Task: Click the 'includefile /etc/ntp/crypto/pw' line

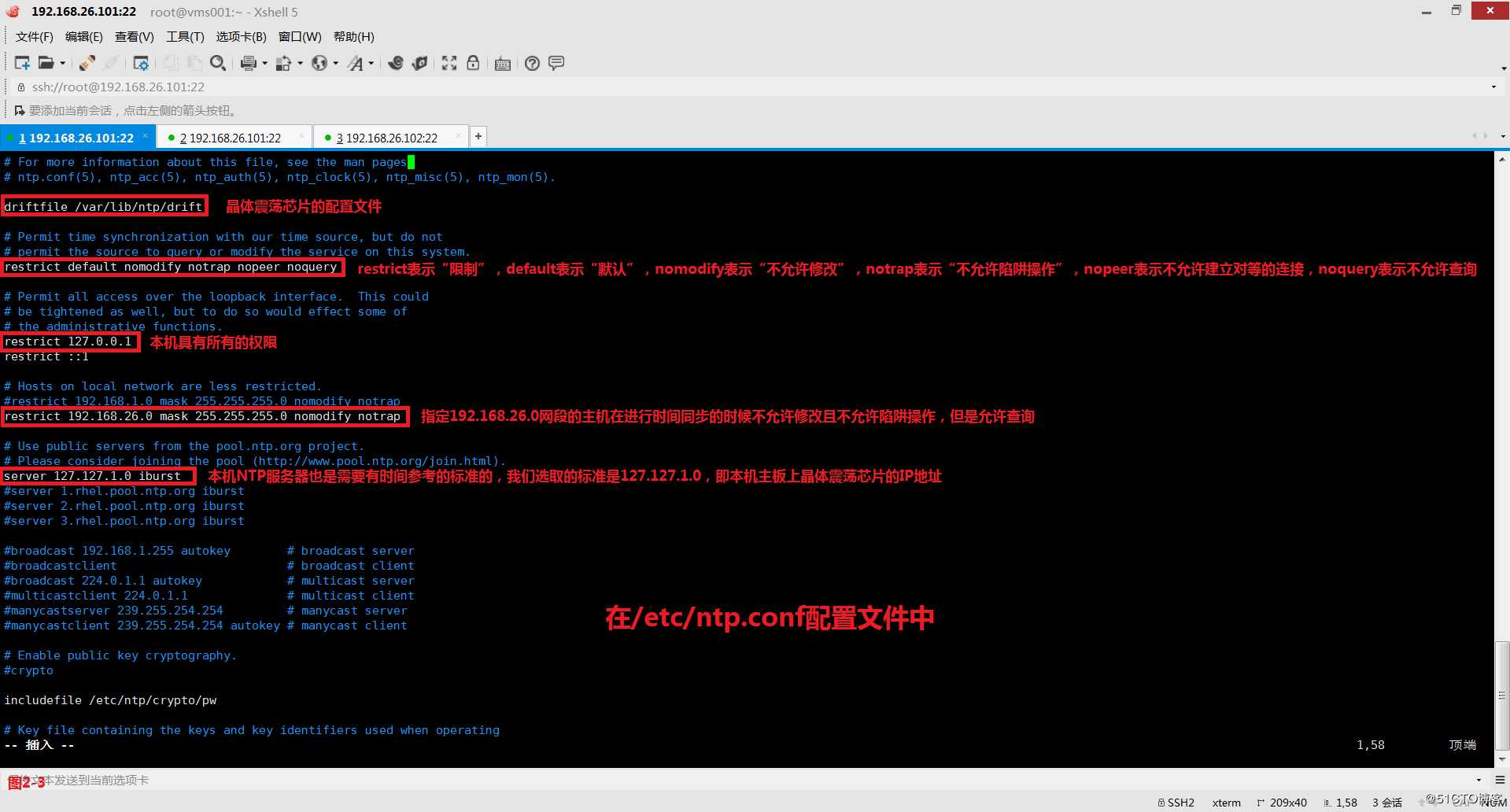Action: 110,700
